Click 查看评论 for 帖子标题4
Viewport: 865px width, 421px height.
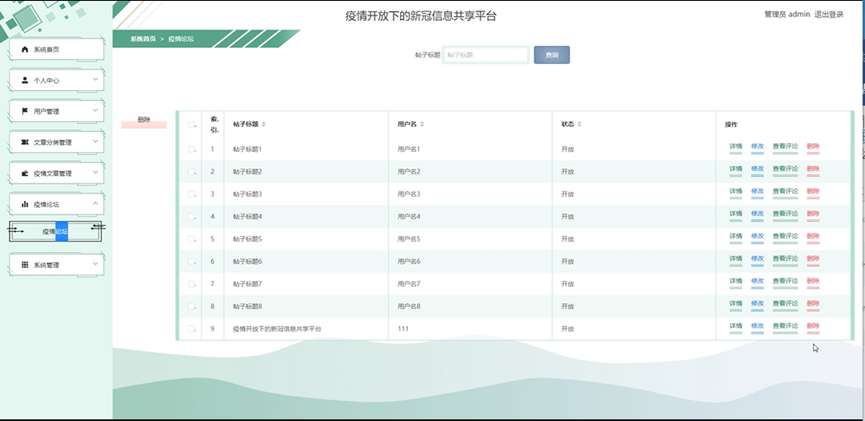[x=785, y=214]
